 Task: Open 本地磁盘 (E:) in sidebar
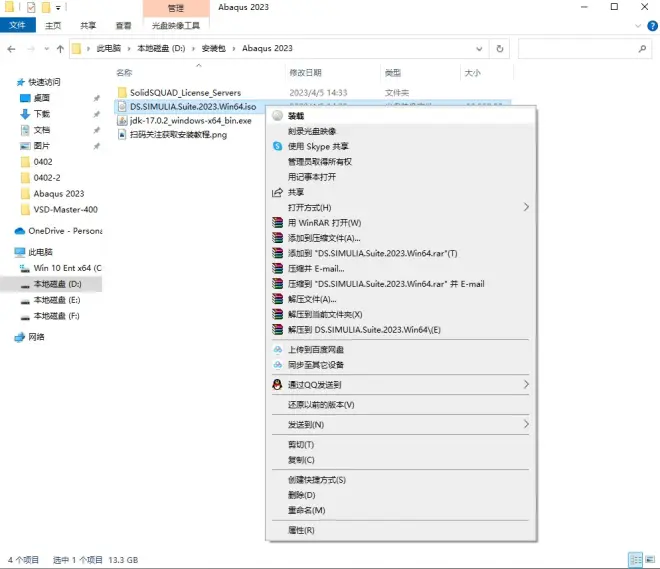[57, 300]
